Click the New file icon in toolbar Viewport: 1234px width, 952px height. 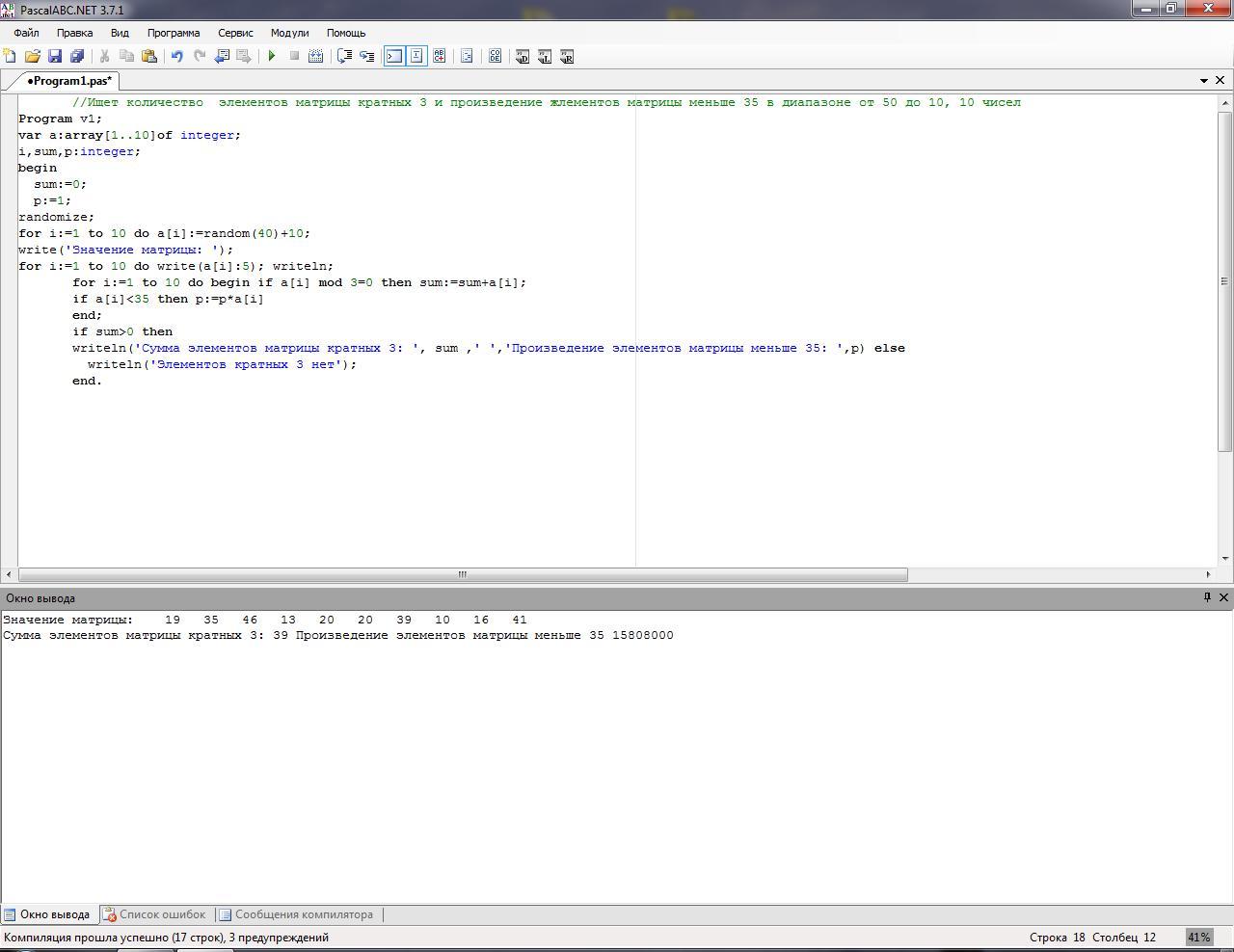[x=10, y=56]
